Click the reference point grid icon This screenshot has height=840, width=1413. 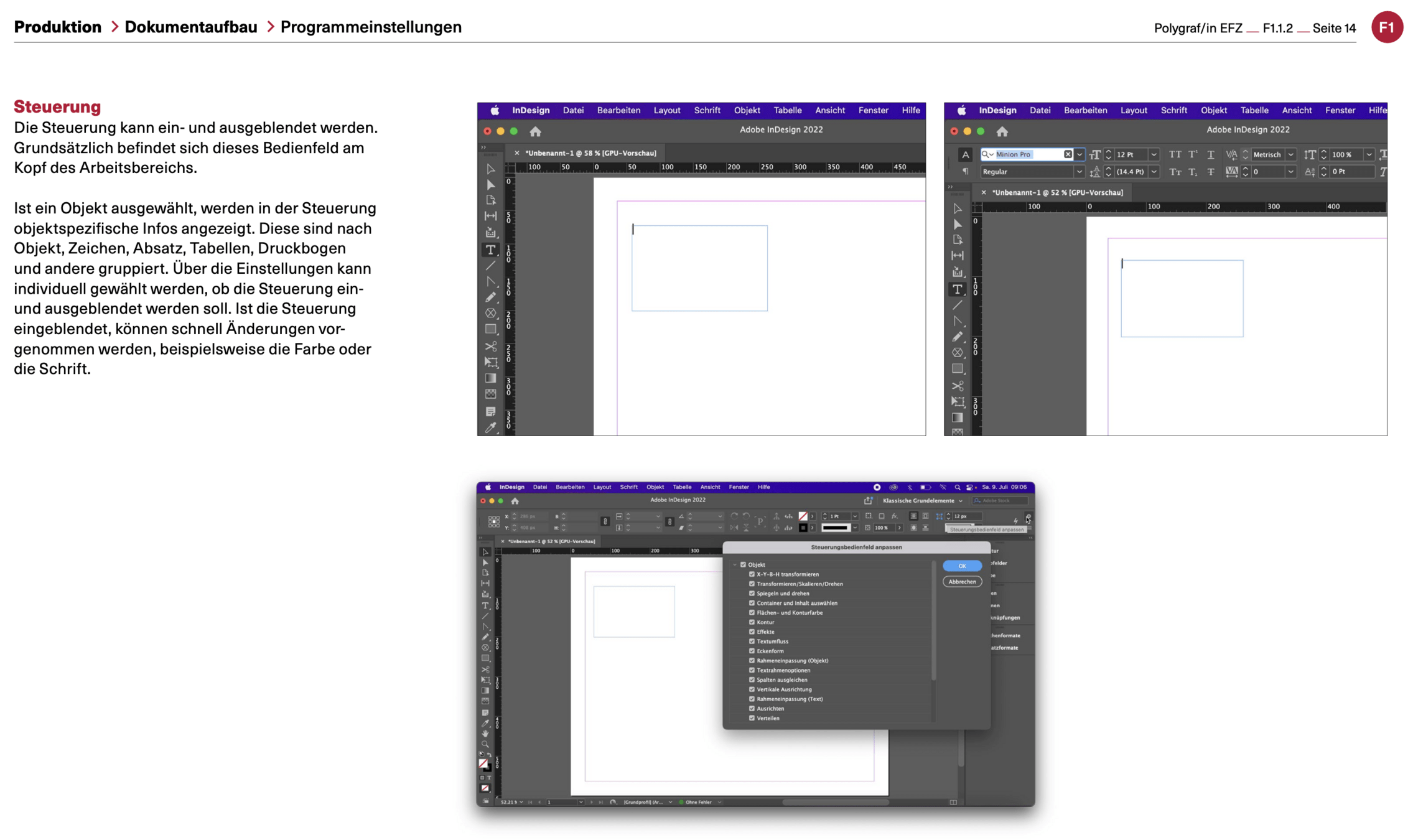pos(493,521)
